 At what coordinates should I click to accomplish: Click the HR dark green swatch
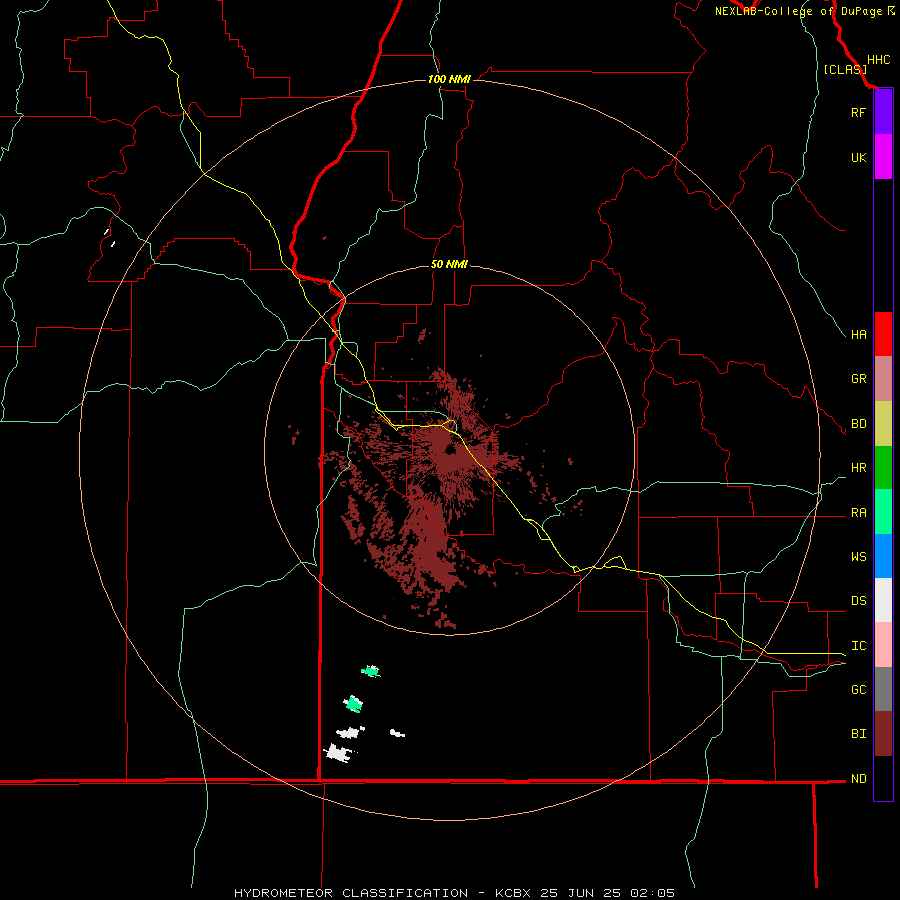pyautogui.click(x=883, y=468)
